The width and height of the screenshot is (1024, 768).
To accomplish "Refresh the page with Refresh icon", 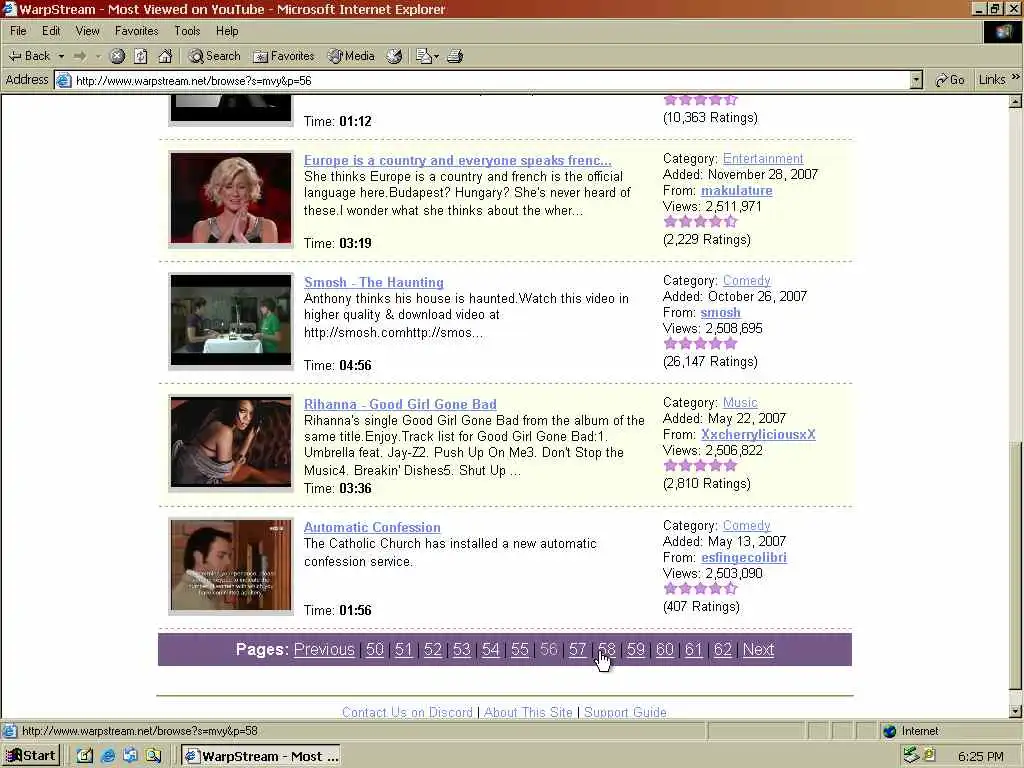I will [141, 56].
